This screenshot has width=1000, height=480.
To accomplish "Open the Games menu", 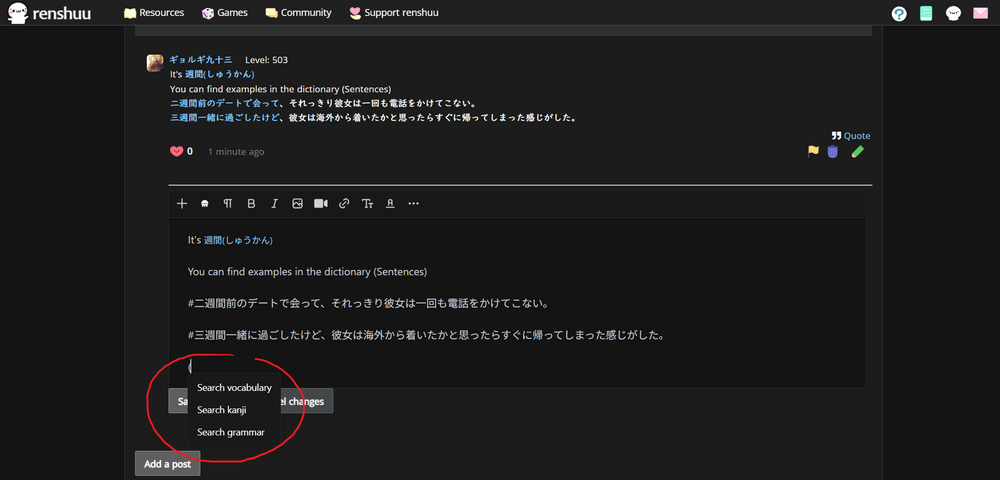I will click(x=224, y=13).
